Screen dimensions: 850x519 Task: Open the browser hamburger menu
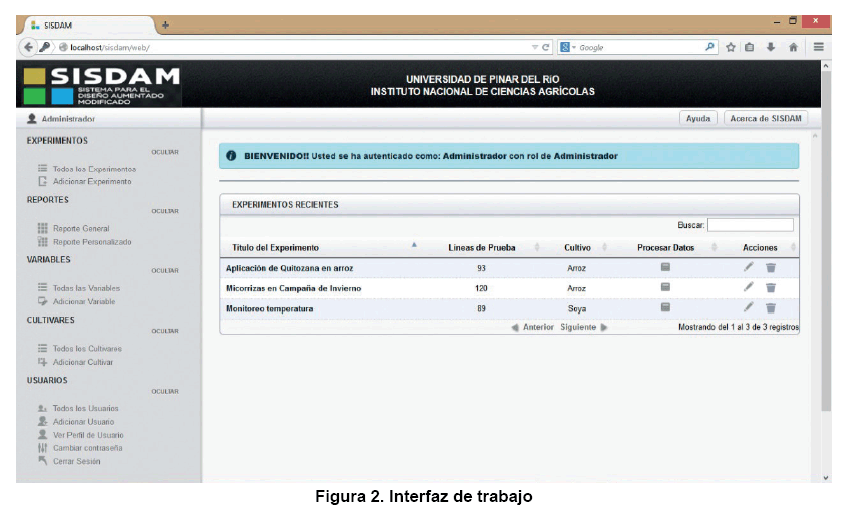(x=818, y=47)
